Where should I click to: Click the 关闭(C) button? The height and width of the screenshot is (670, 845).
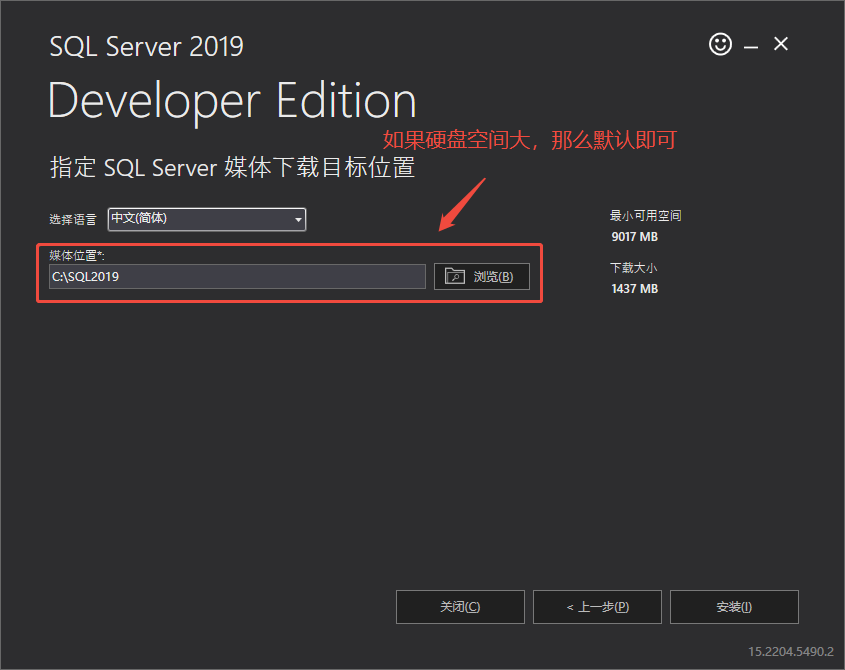[460, 607]
